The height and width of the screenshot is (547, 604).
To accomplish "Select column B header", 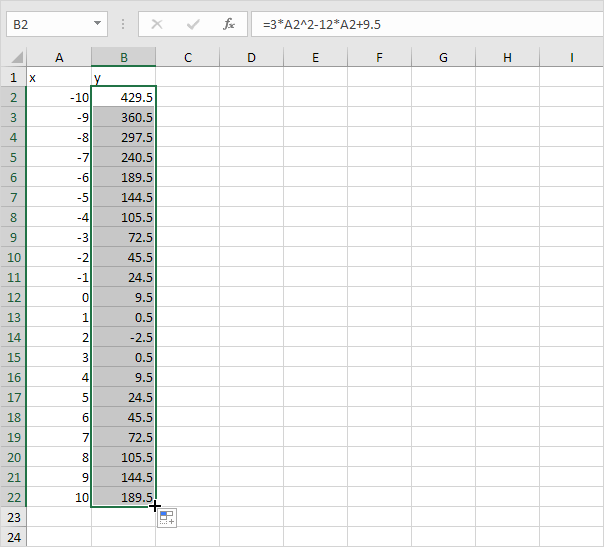I will [x=123, y=58].
